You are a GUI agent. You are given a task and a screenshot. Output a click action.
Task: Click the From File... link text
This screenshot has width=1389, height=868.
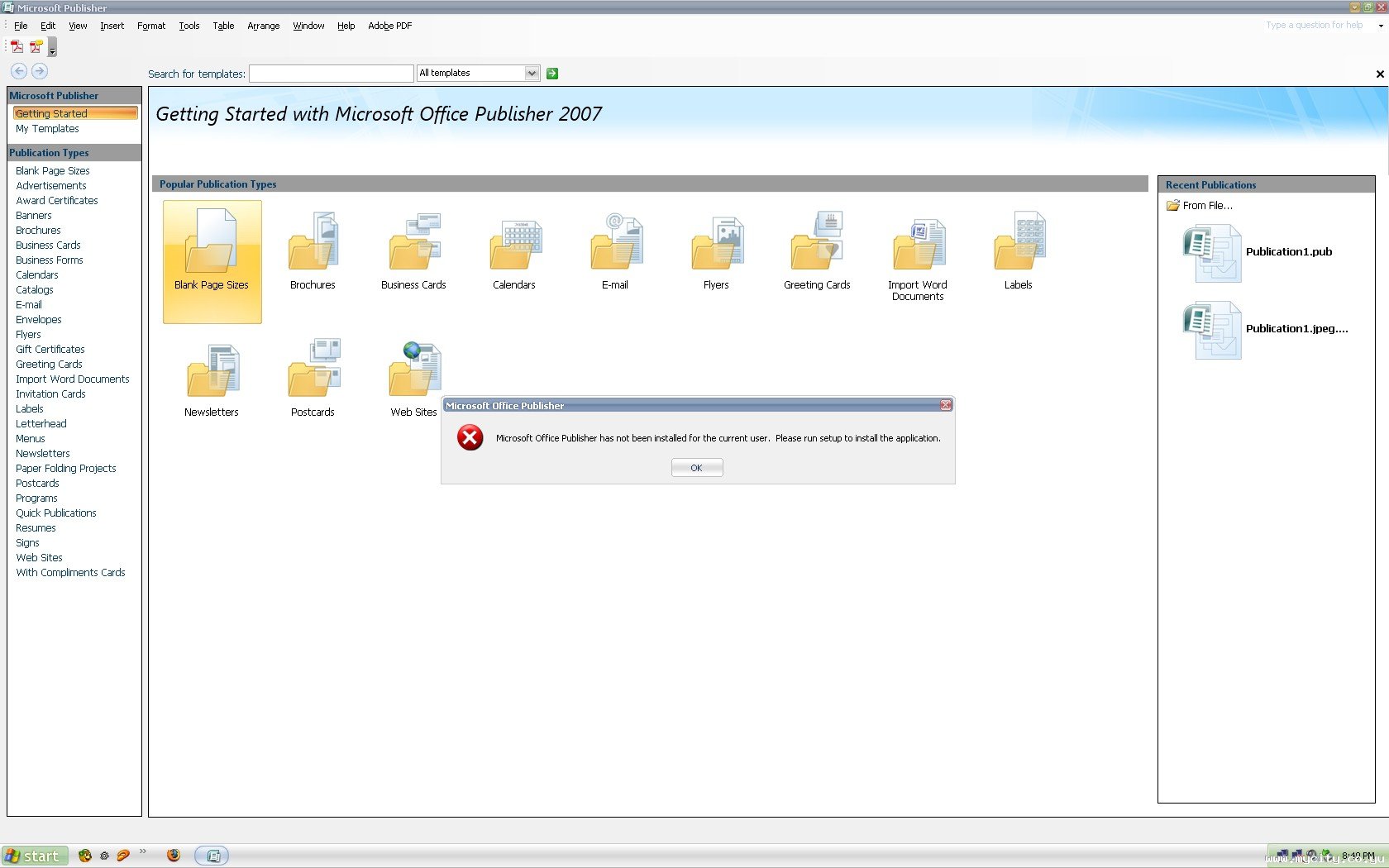point(1208,206)
